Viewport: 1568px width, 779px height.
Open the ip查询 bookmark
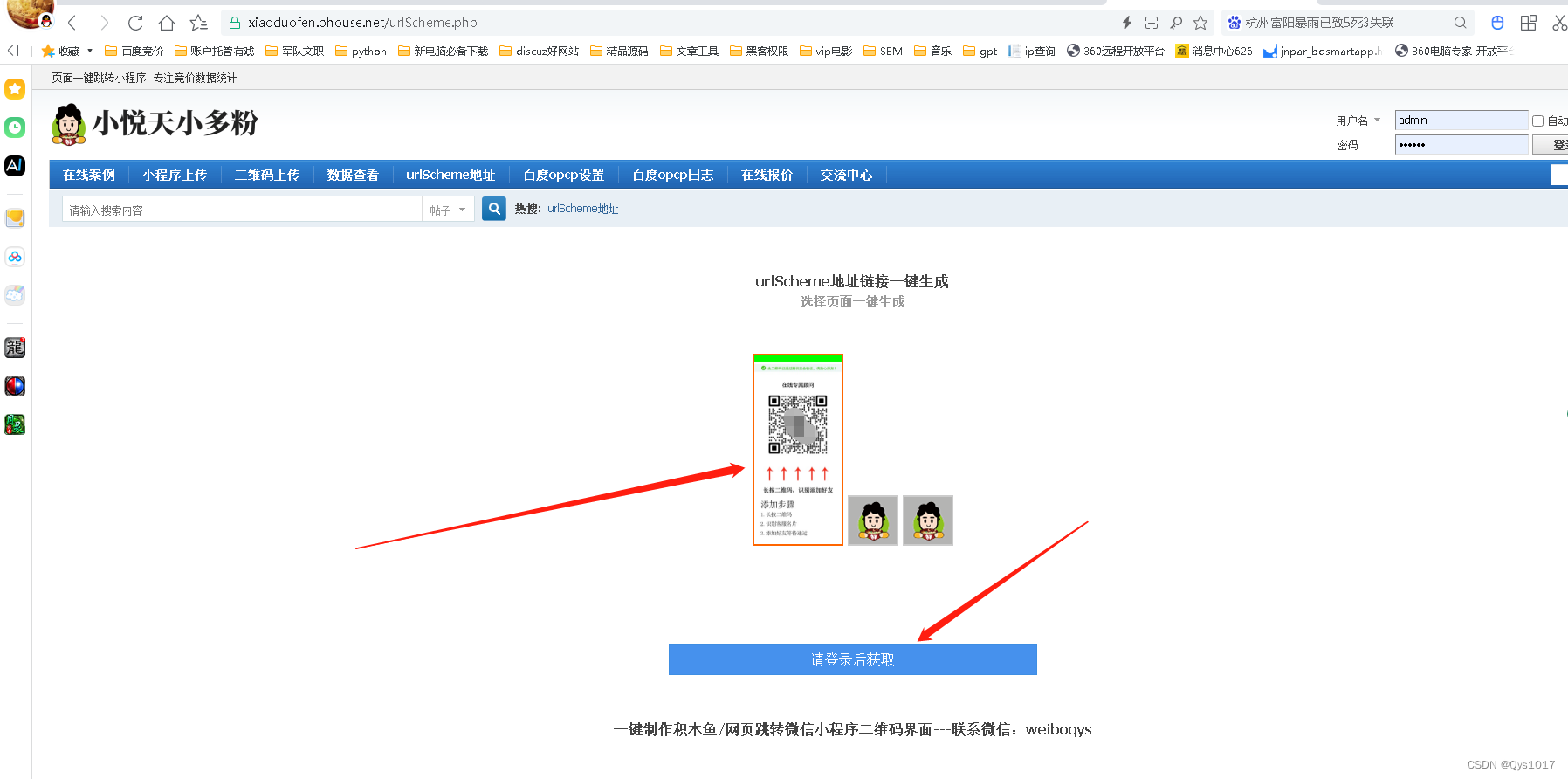[1032, 51]
